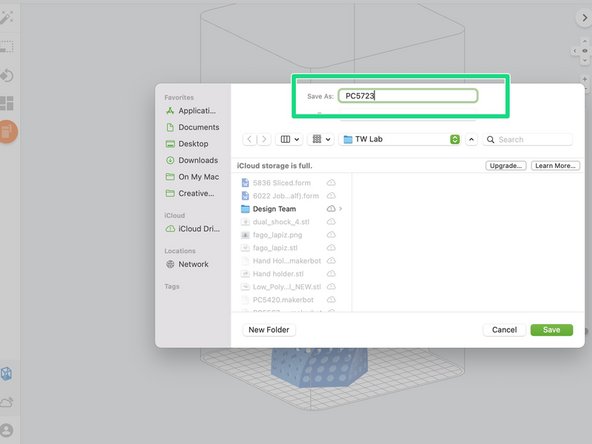Click the eye view control at right edge

(584, 51)
